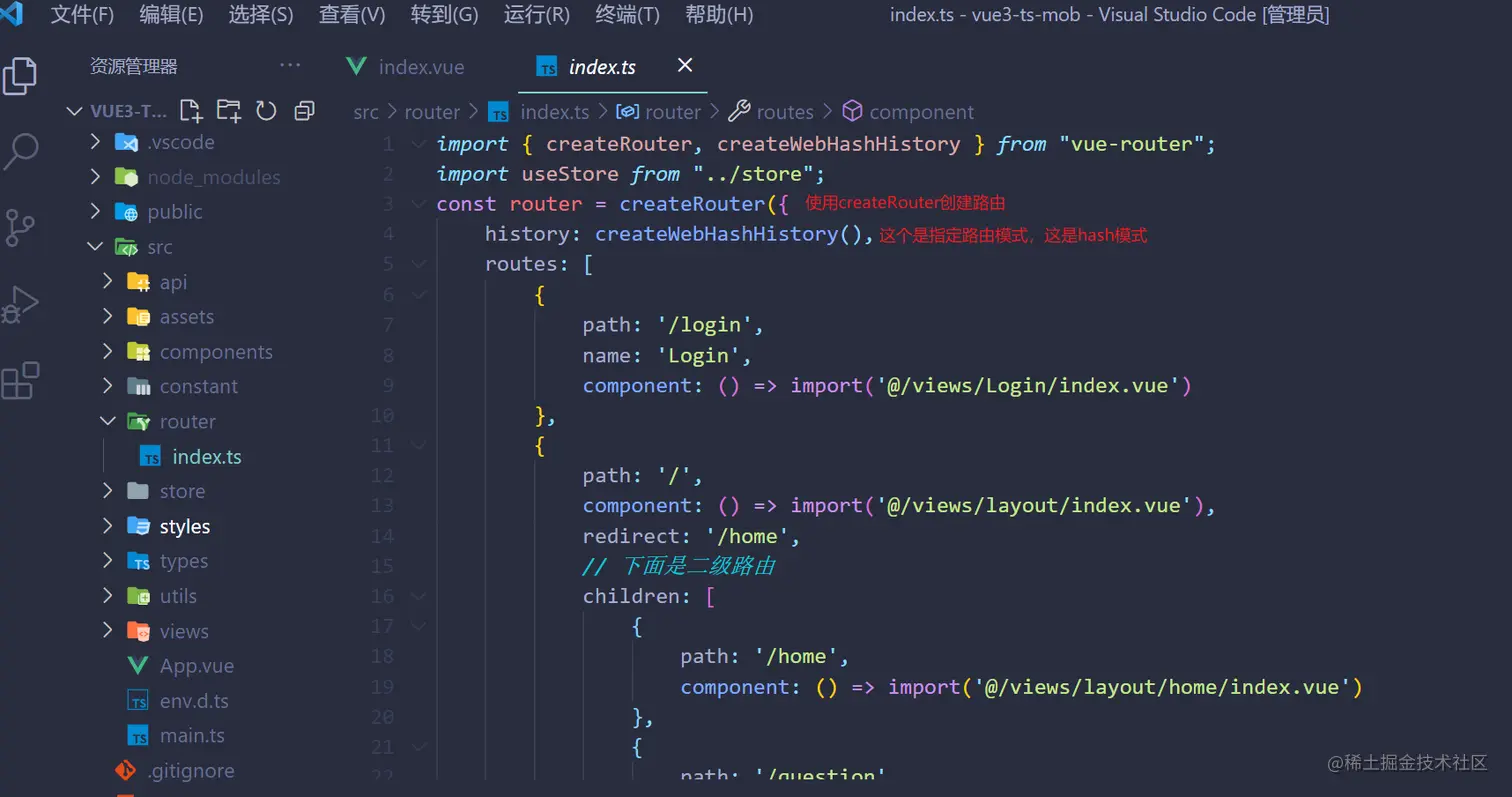1512x797 pixels.
Task: Fold the route object starting line 11
Action: [x=418, y=445]
